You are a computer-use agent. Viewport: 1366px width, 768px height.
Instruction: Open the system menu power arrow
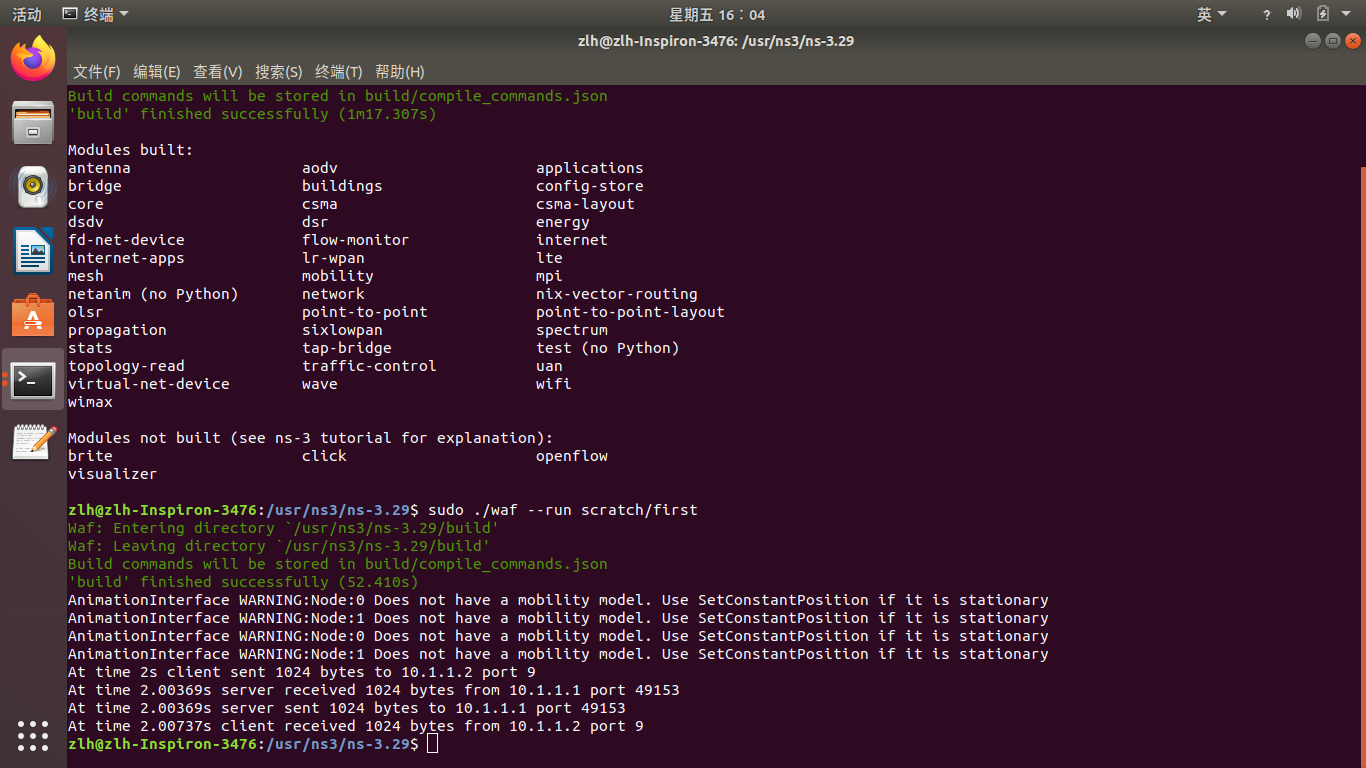[1346, 14]
